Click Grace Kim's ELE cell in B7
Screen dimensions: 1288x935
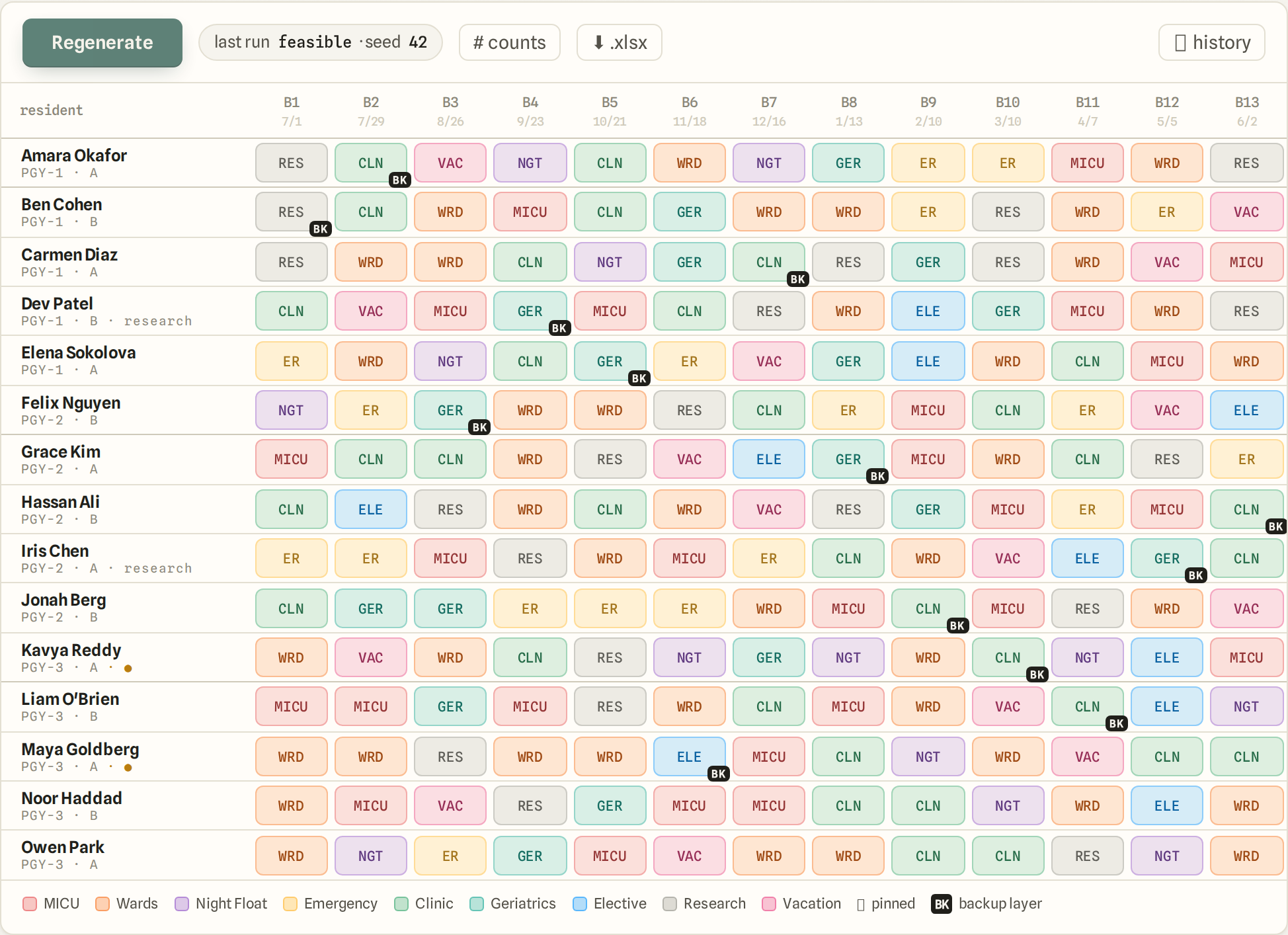tap(769, 459)
